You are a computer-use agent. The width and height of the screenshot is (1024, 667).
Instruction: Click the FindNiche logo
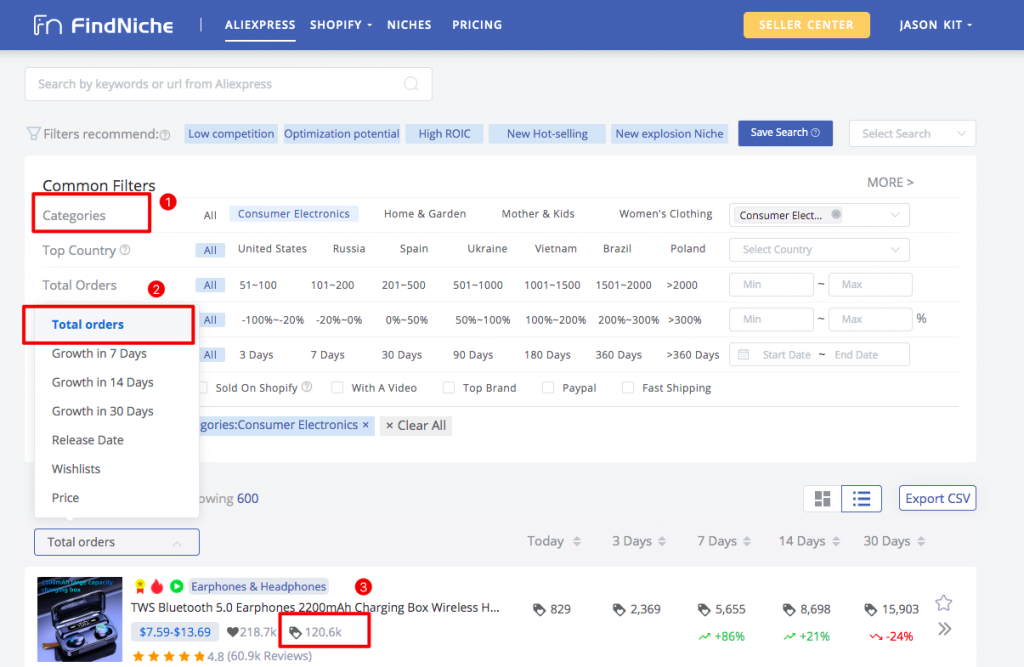click(104, 25)
